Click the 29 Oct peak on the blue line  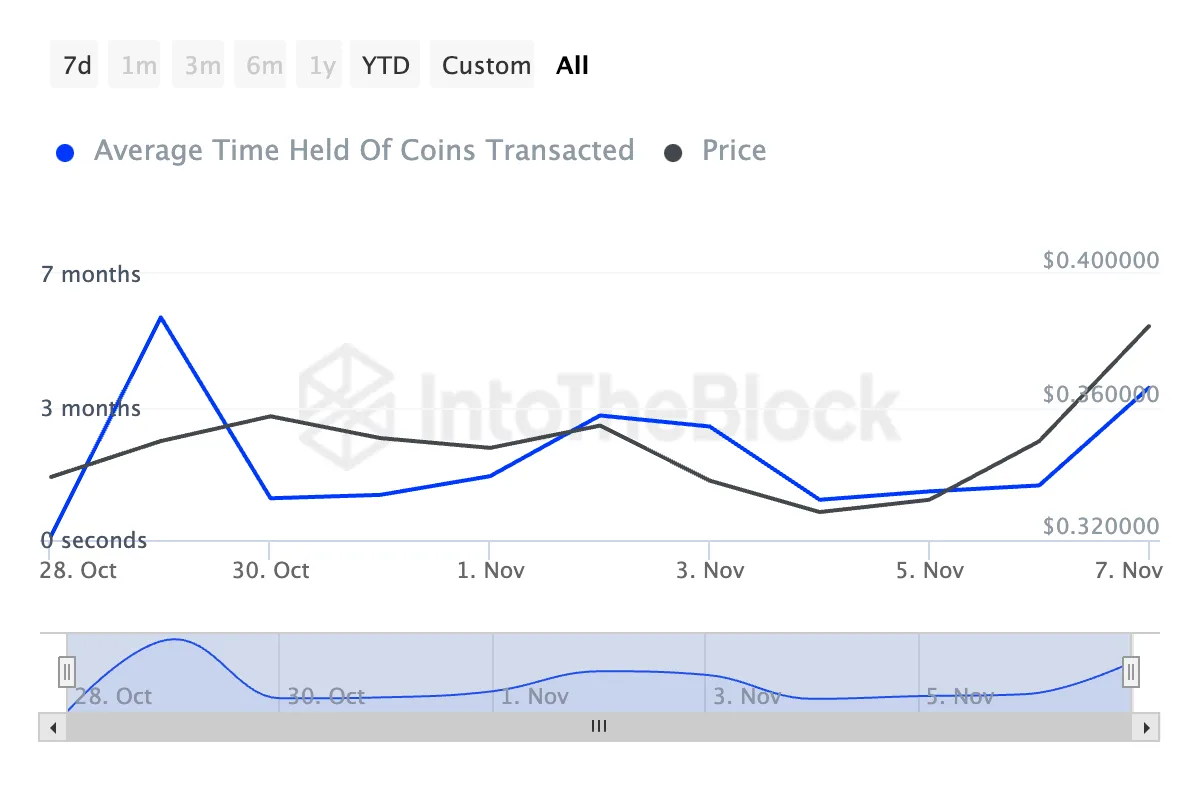pyautogui.click(x=161, y=317)
